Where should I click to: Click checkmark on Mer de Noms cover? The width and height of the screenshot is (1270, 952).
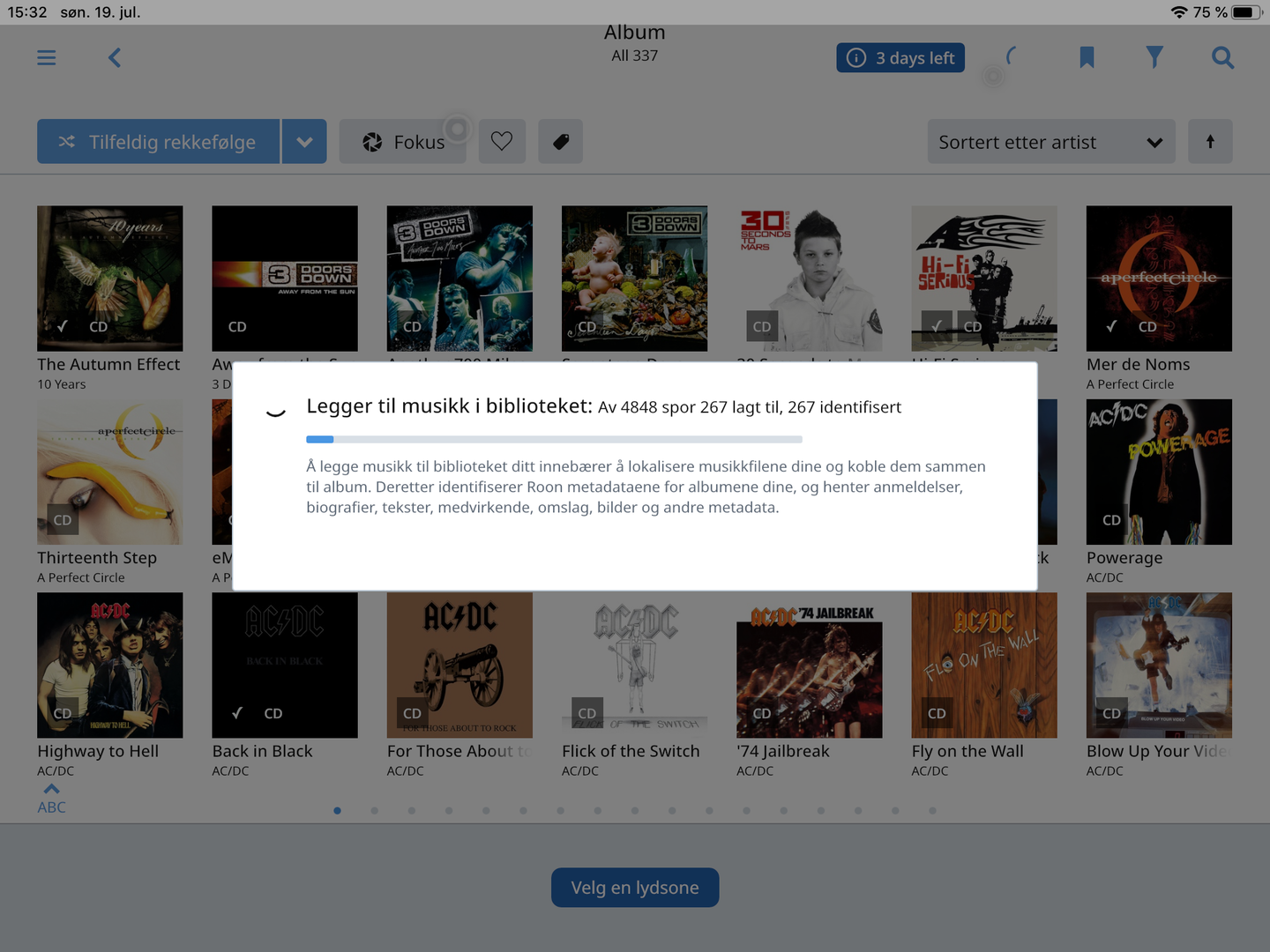click(x=1111, y=326)
